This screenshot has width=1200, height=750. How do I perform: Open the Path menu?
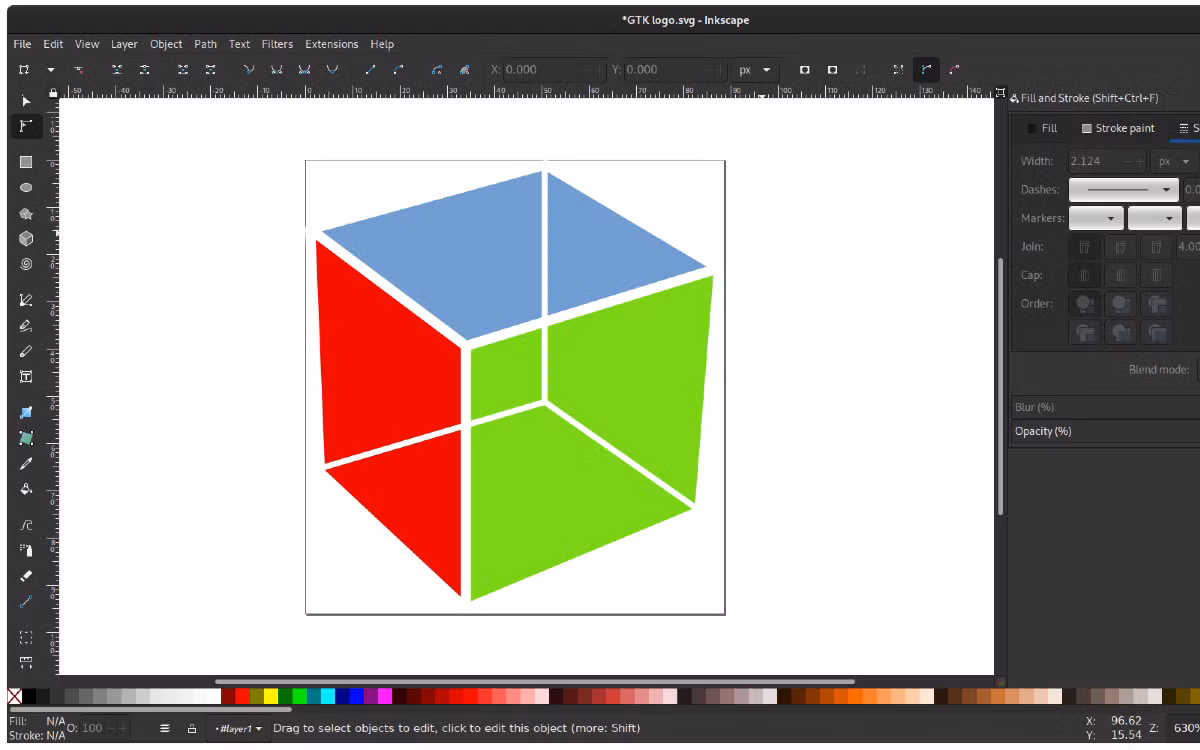tap(206, 44)
